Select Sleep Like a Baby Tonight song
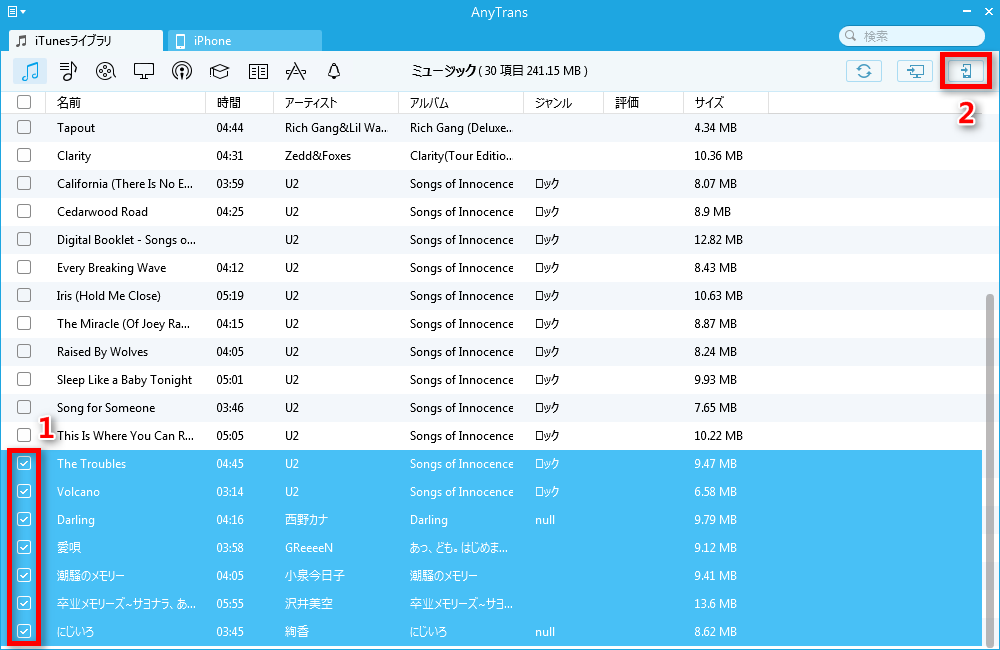Viewport: 1000px width, 650px height. [x=124, y=380]
